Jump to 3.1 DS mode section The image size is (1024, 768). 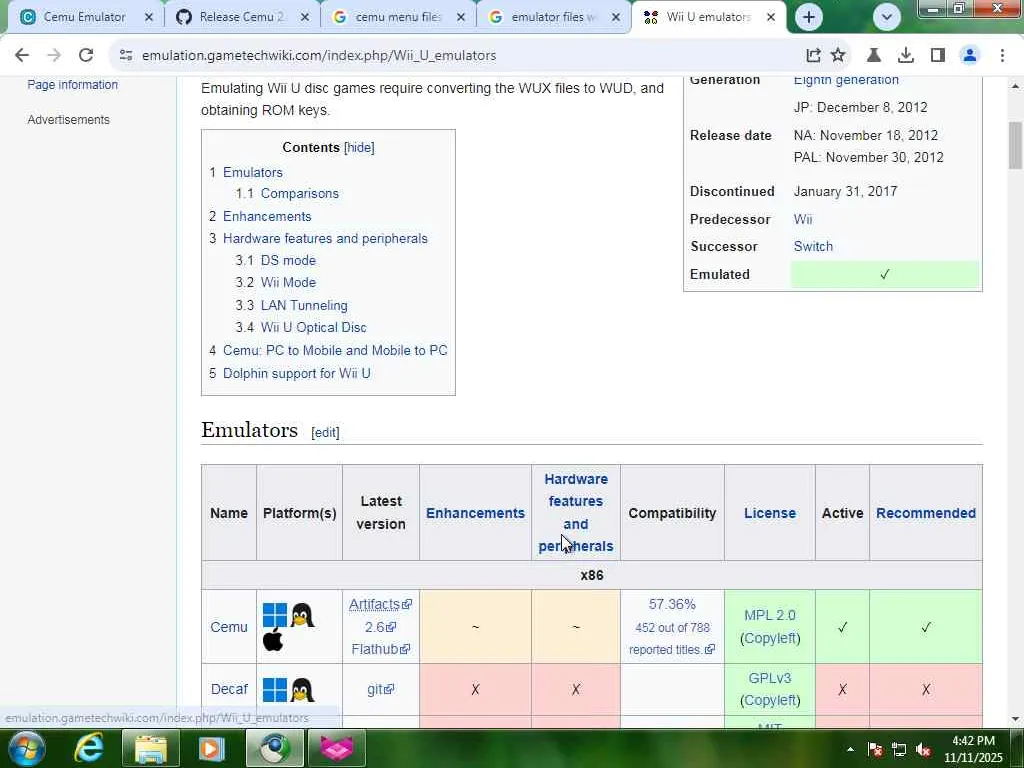coord(276,261)
